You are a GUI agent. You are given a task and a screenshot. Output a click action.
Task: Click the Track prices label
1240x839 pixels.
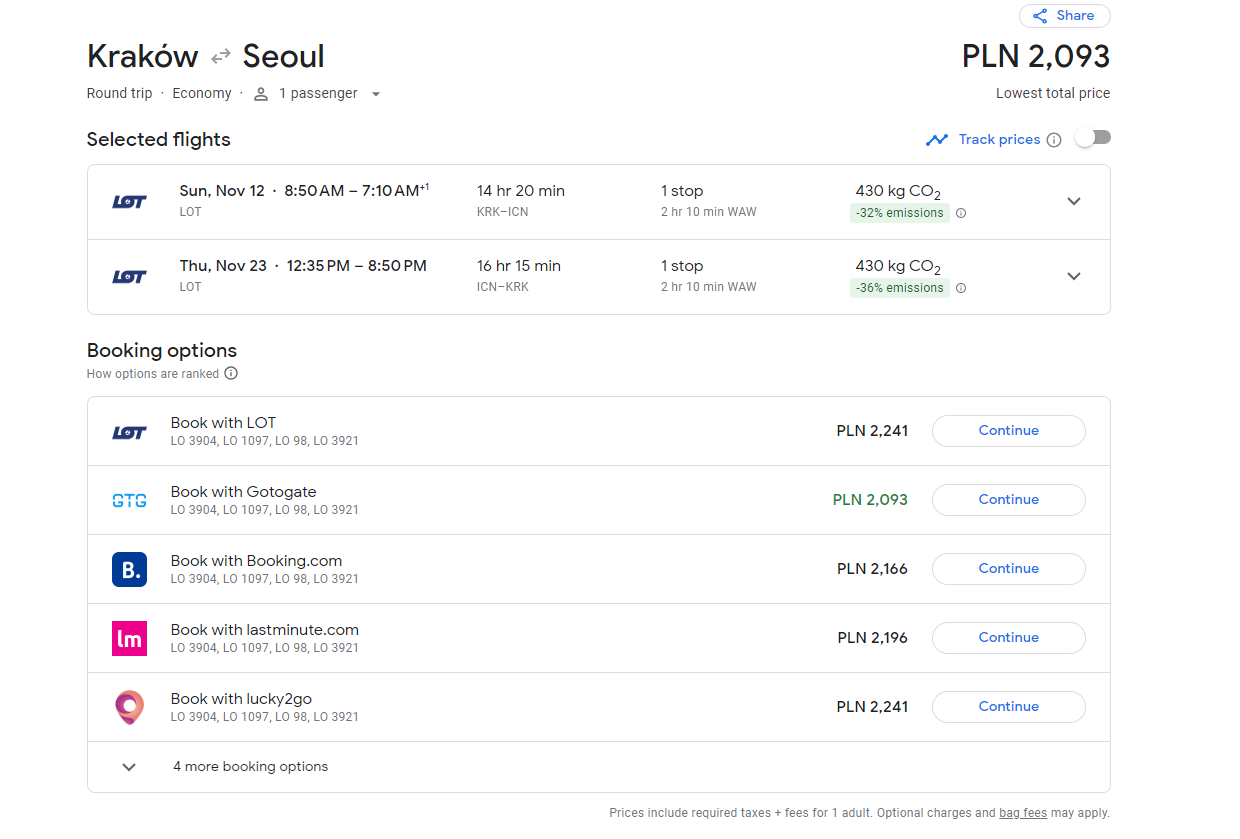pyautogui.click(x=999, y=140)
